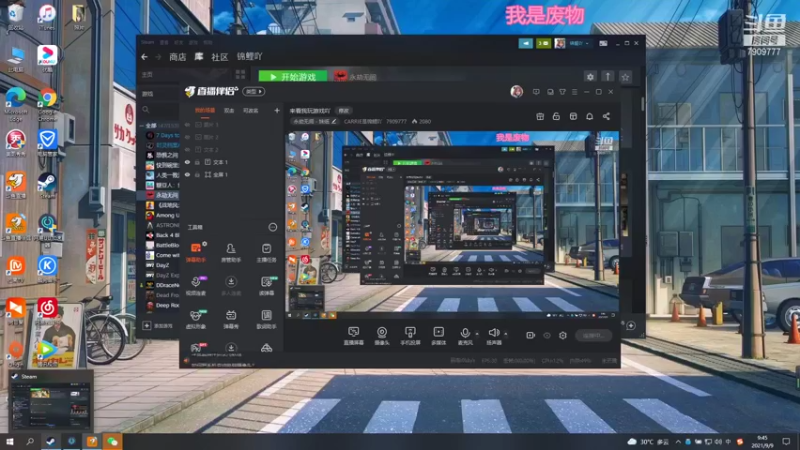Open the companion hamburger menu in title bar
The height and width of the screenshot is (450, 800).
(x=574, y=92)
